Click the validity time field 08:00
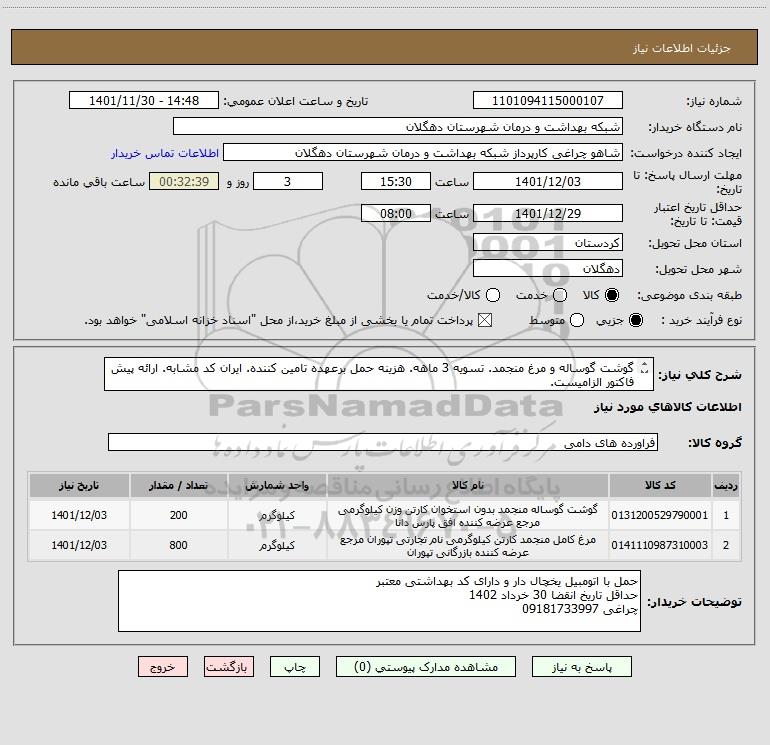770x745 pixels. pyautogui.click(x=396, y=213)
